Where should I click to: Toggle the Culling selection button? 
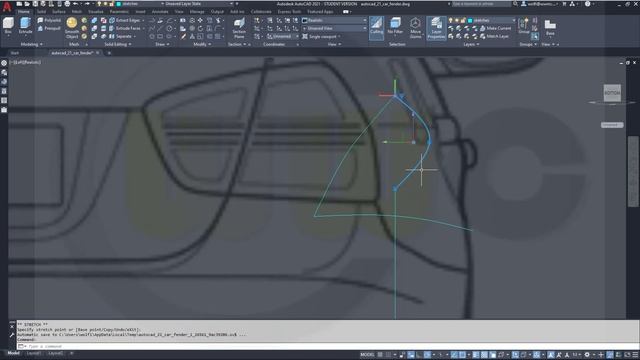[x=376, y=27]
